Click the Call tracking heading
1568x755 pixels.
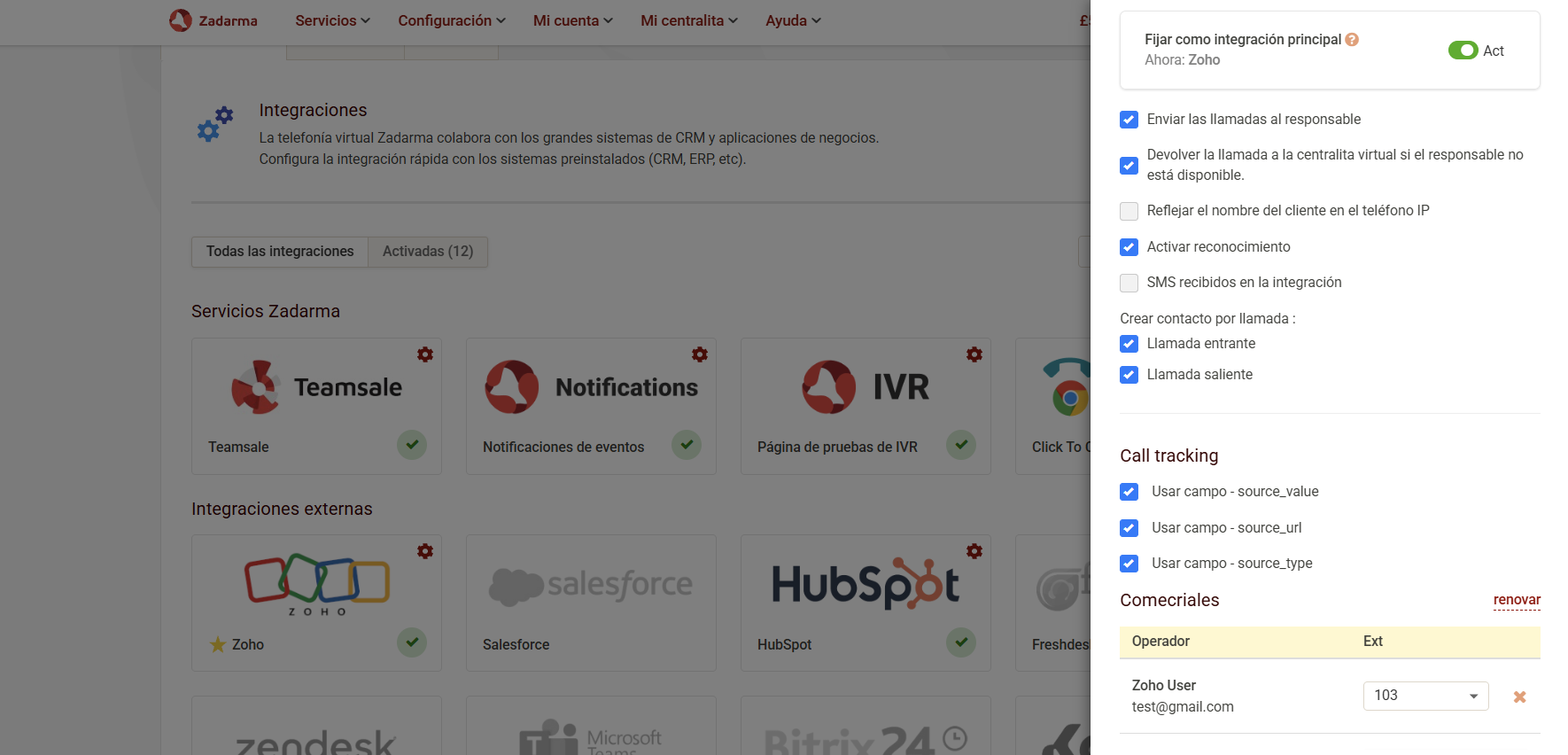point(1169,455)
